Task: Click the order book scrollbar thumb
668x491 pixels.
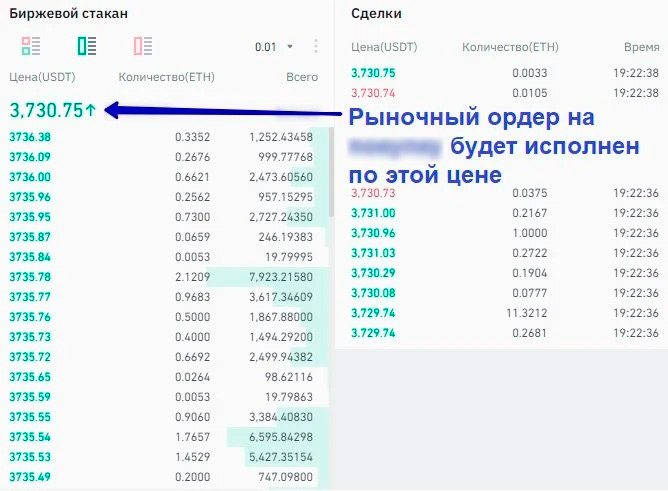Action: pos(331,172)
